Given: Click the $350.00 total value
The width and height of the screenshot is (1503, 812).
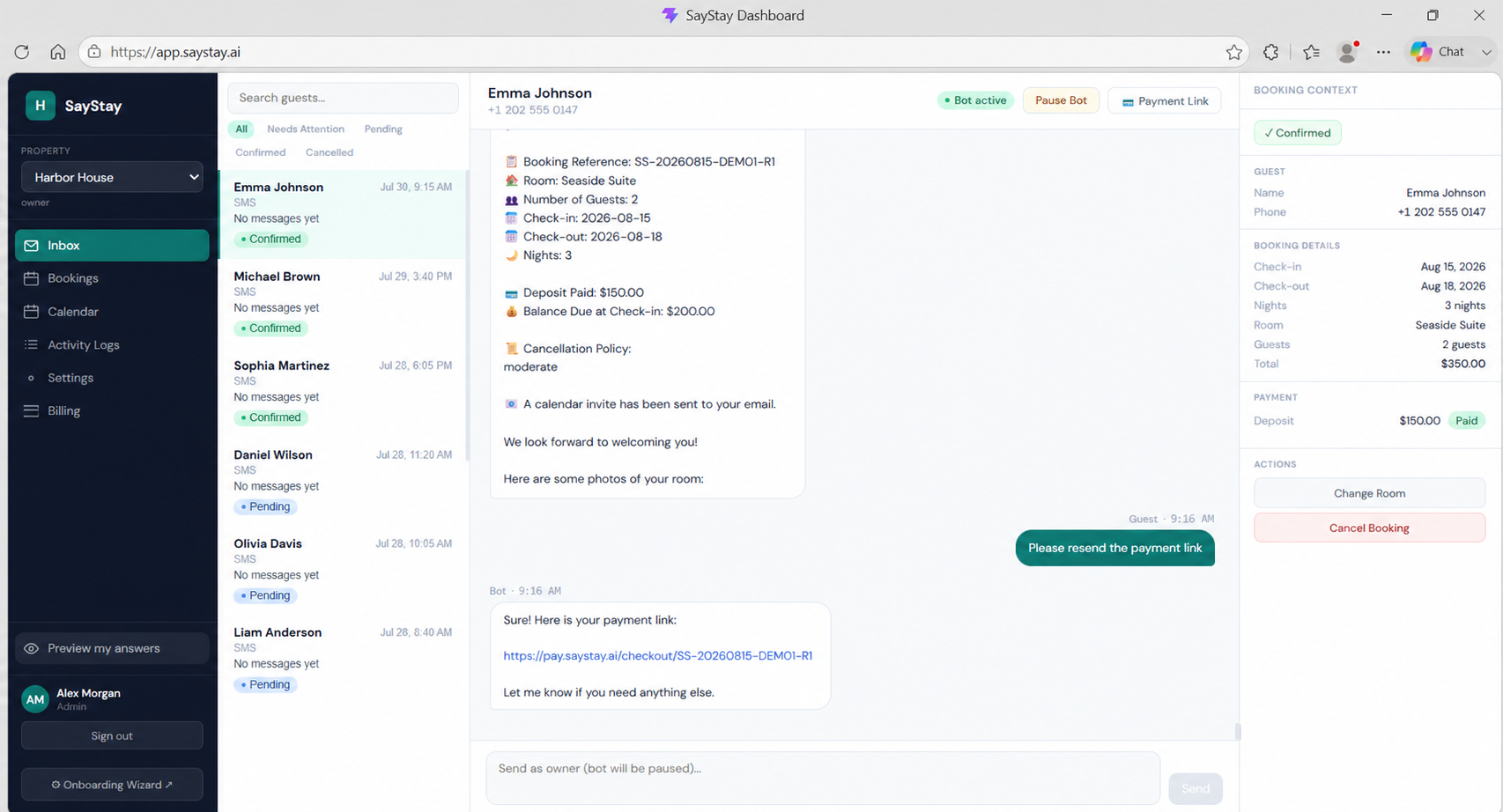Looking at the screenshot, I should [x=1462, y=364].
